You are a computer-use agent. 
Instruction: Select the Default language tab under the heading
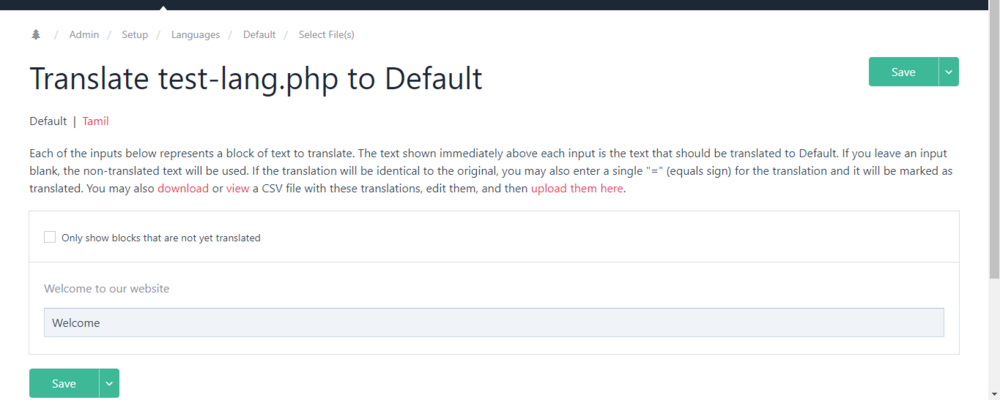click(48, 121)
